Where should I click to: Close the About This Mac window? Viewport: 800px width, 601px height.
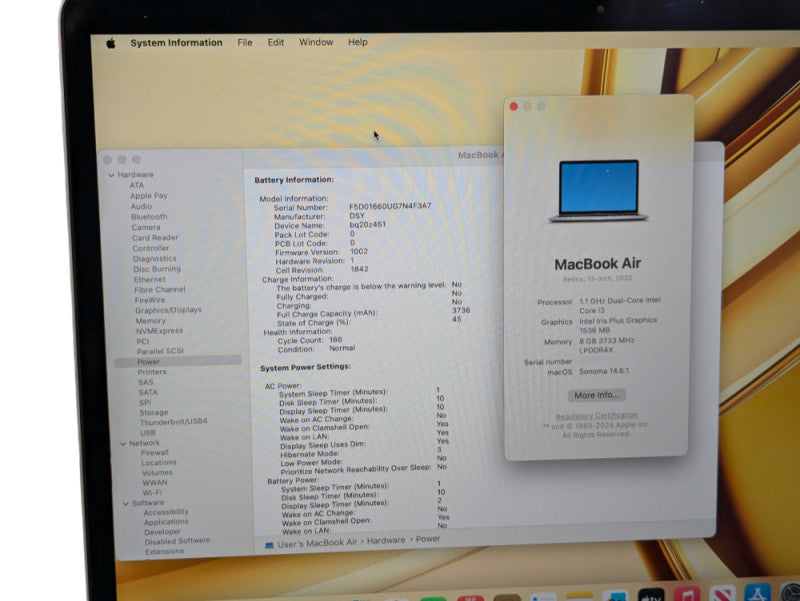[514, 106]
